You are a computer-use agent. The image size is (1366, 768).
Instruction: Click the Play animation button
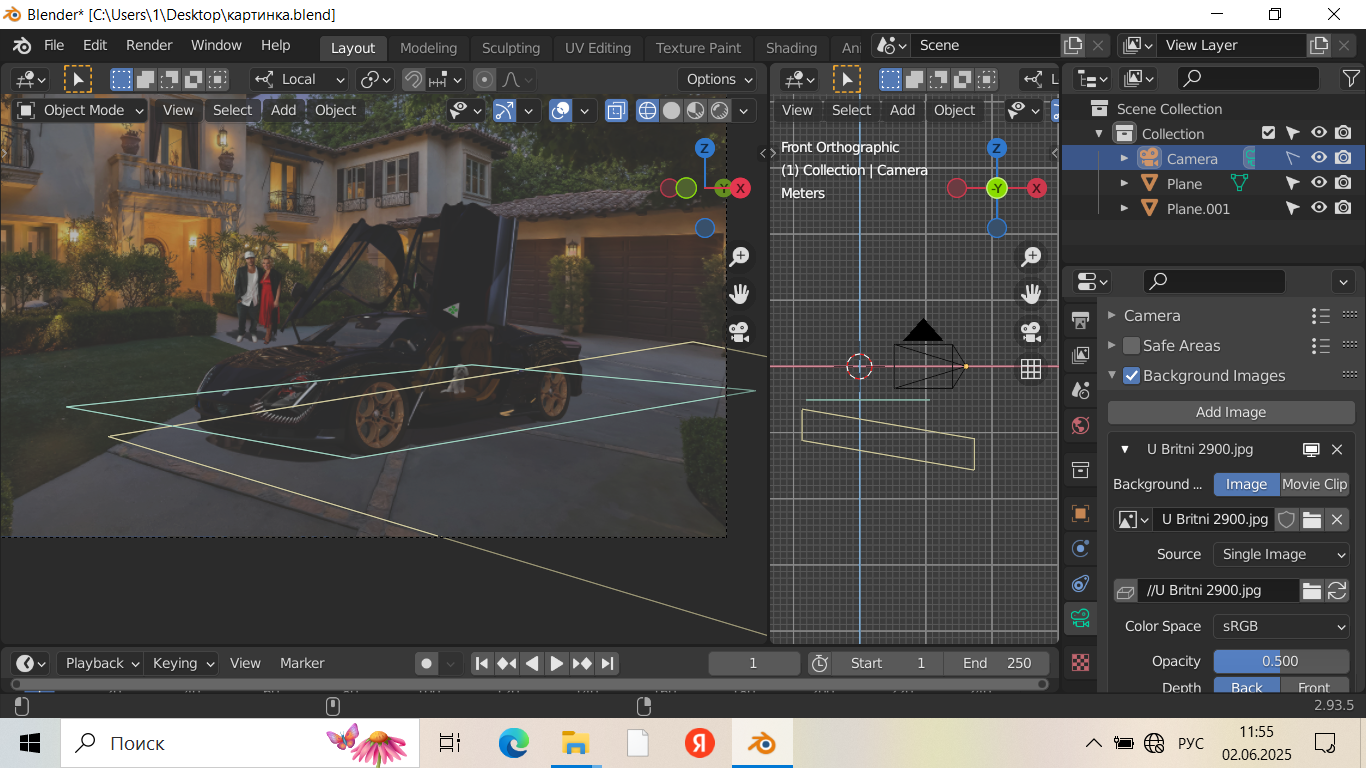coord(557,663)
